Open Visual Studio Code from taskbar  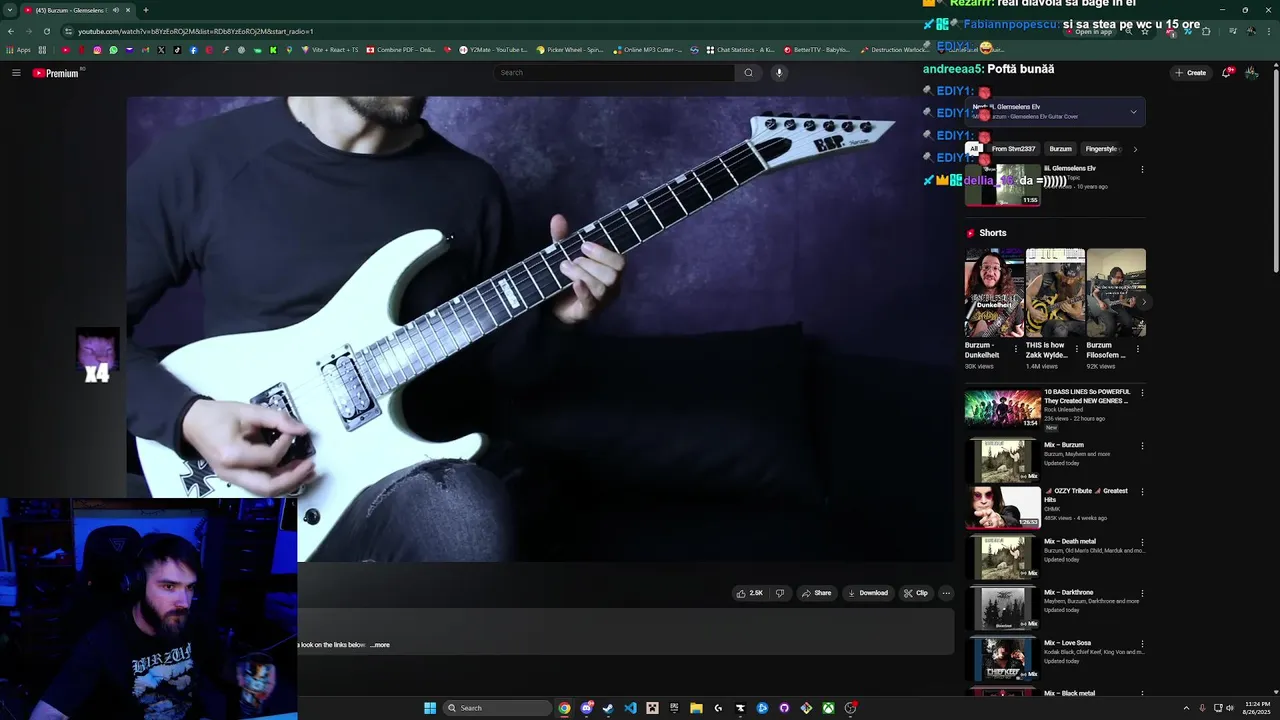(x=630, y=708)
